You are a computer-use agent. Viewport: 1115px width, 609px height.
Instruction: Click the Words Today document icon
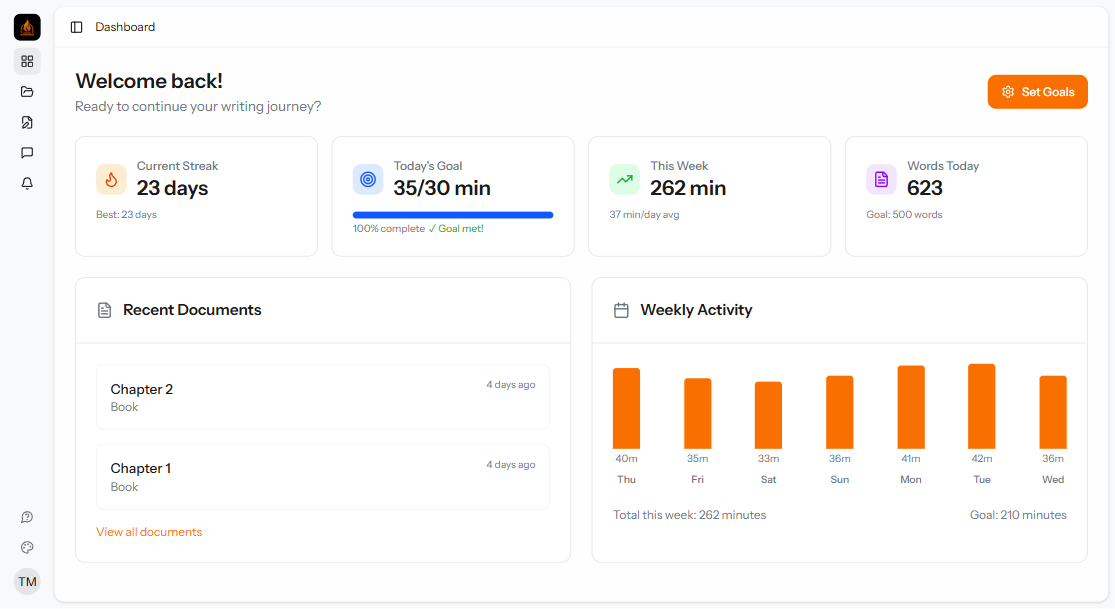pos(881,179)
